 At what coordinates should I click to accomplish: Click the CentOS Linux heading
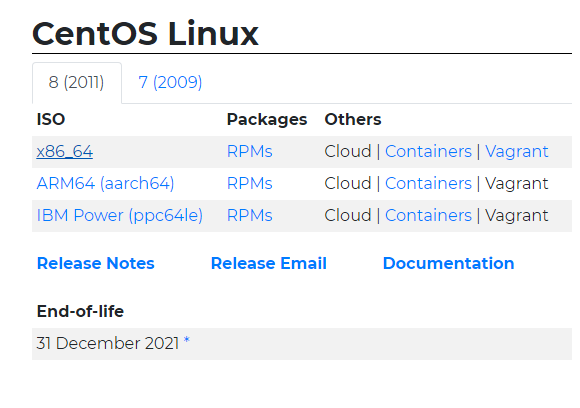(x=145, y=34)
